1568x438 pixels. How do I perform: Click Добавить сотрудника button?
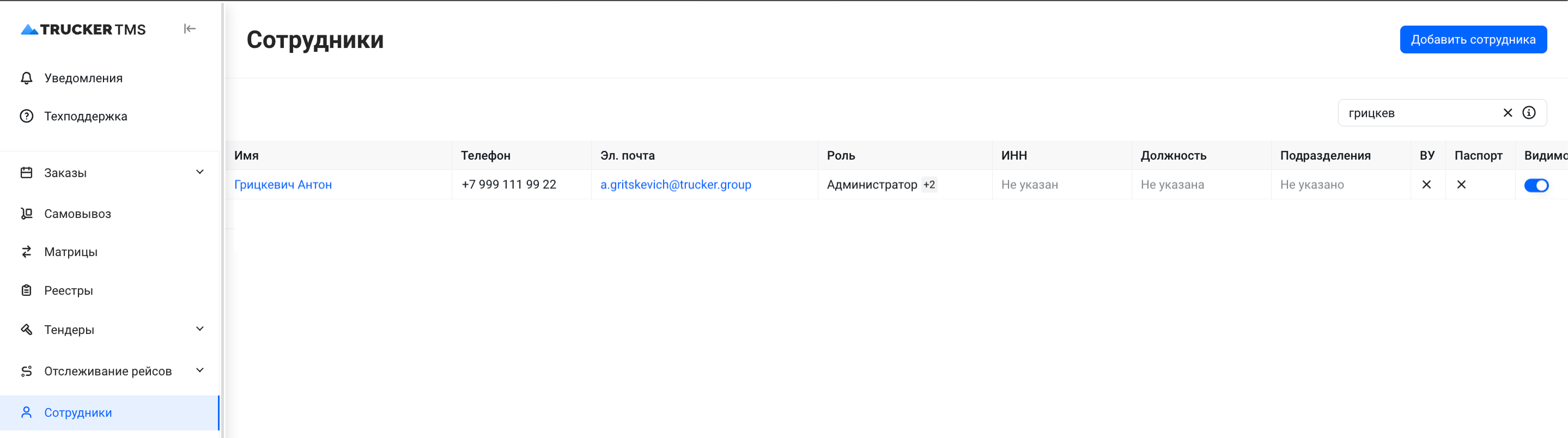(x=1473, y=40)
